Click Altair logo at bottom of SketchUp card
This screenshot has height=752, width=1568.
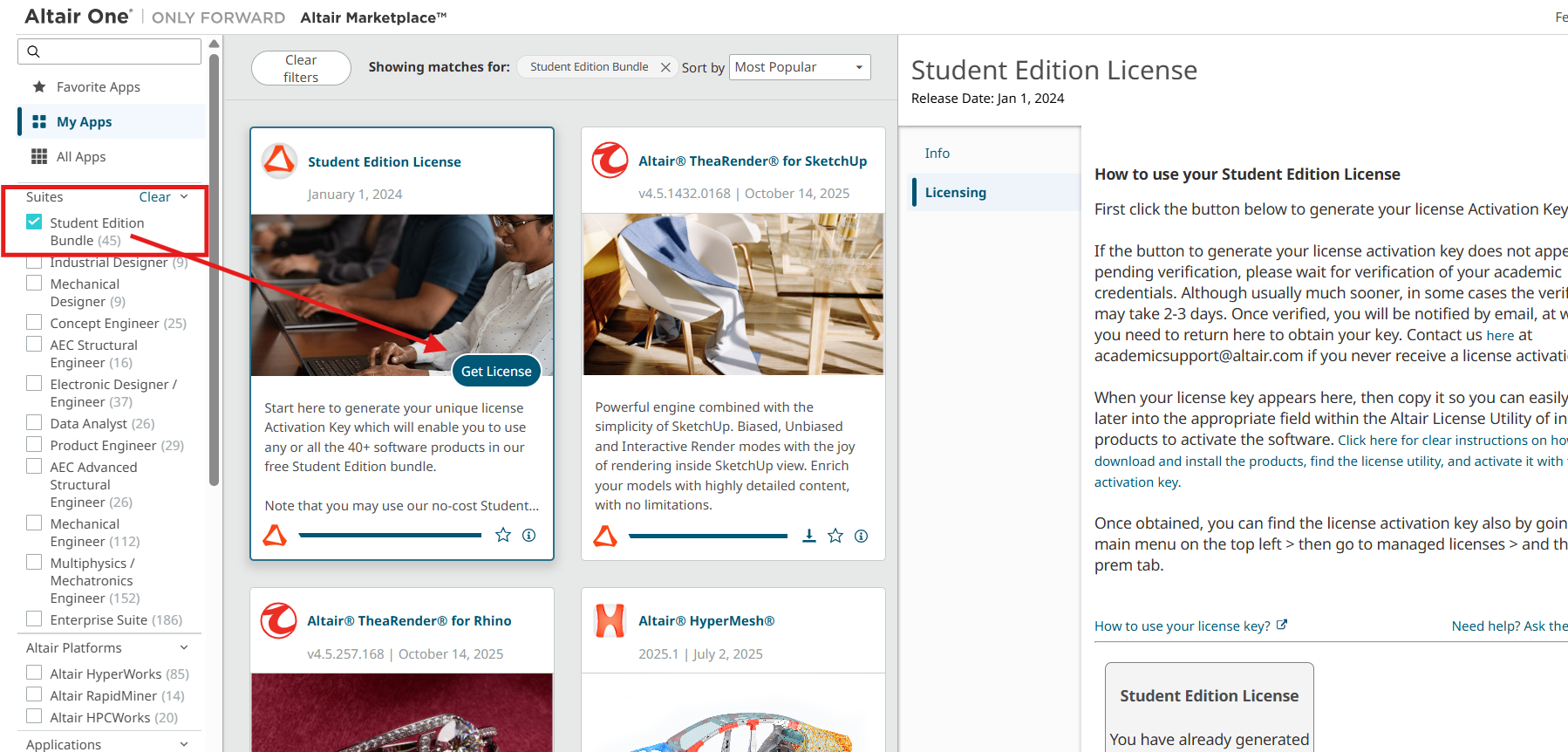[x=605, y=536]
